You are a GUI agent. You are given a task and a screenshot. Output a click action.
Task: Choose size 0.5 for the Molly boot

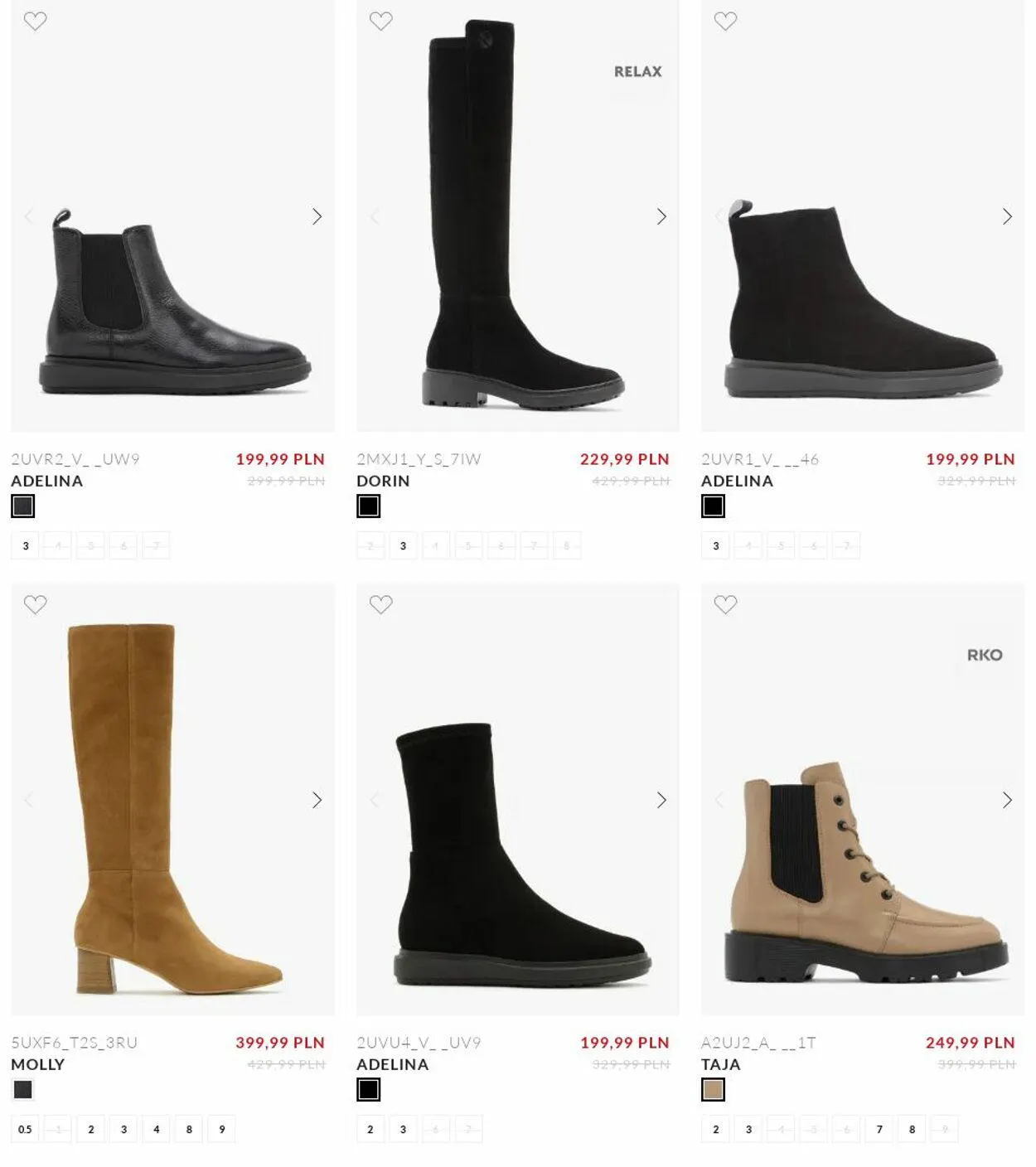click(25, 1129)
